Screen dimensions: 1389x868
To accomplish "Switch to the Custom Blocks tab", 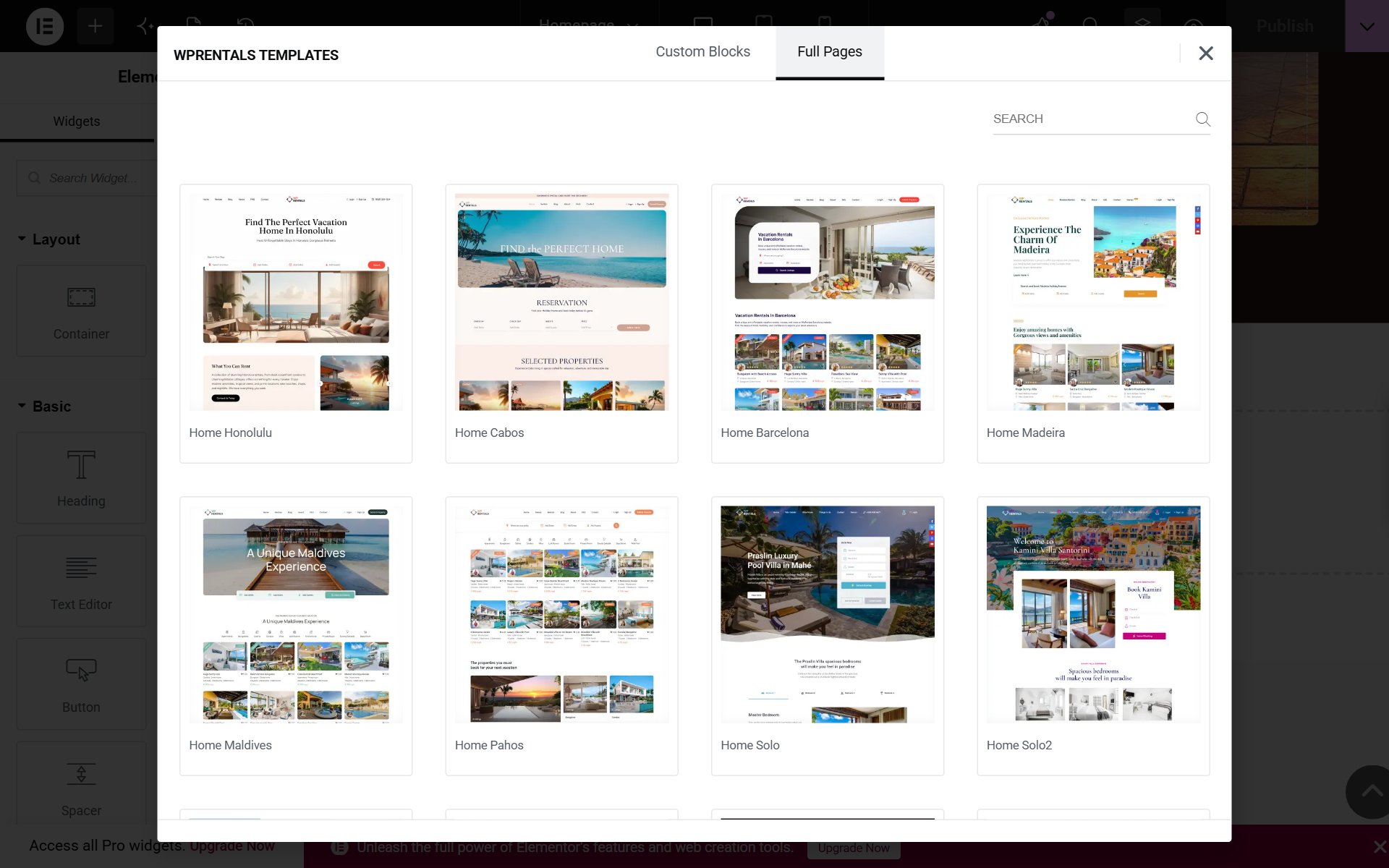I will click(x=702, y=52).
